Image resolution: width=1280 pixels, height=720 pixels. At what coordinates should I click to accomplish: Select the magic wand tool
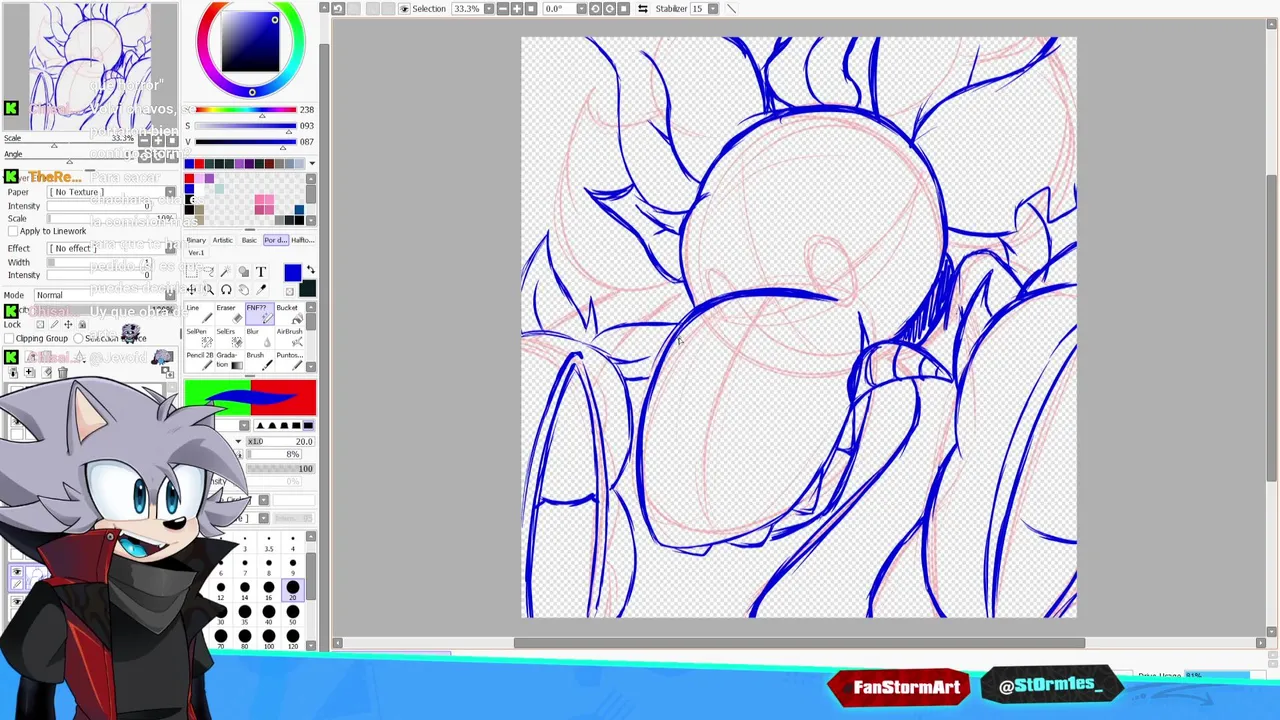click(226, 271)
